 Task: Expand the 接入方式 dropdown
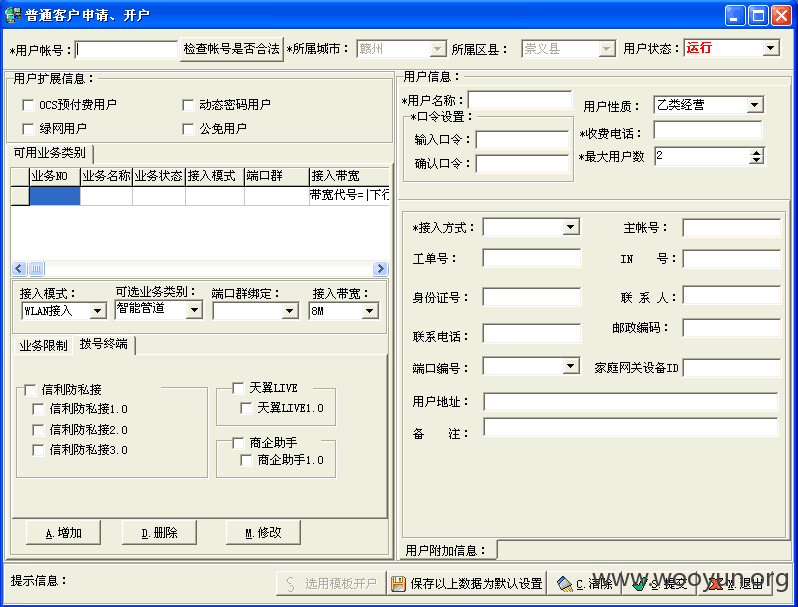(571, 227)
